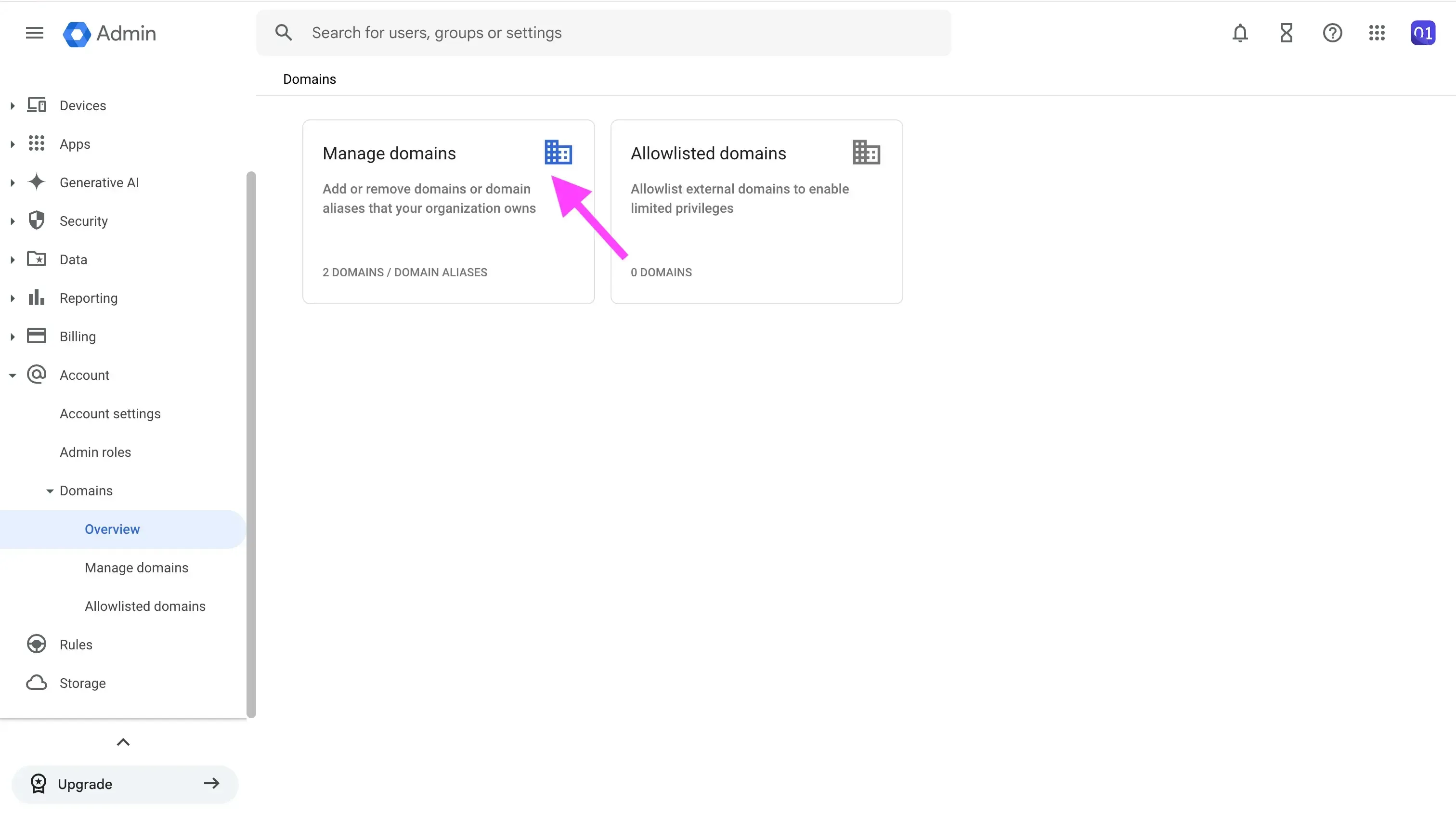Select the Security shield icon in sidebar

point(36,220)
